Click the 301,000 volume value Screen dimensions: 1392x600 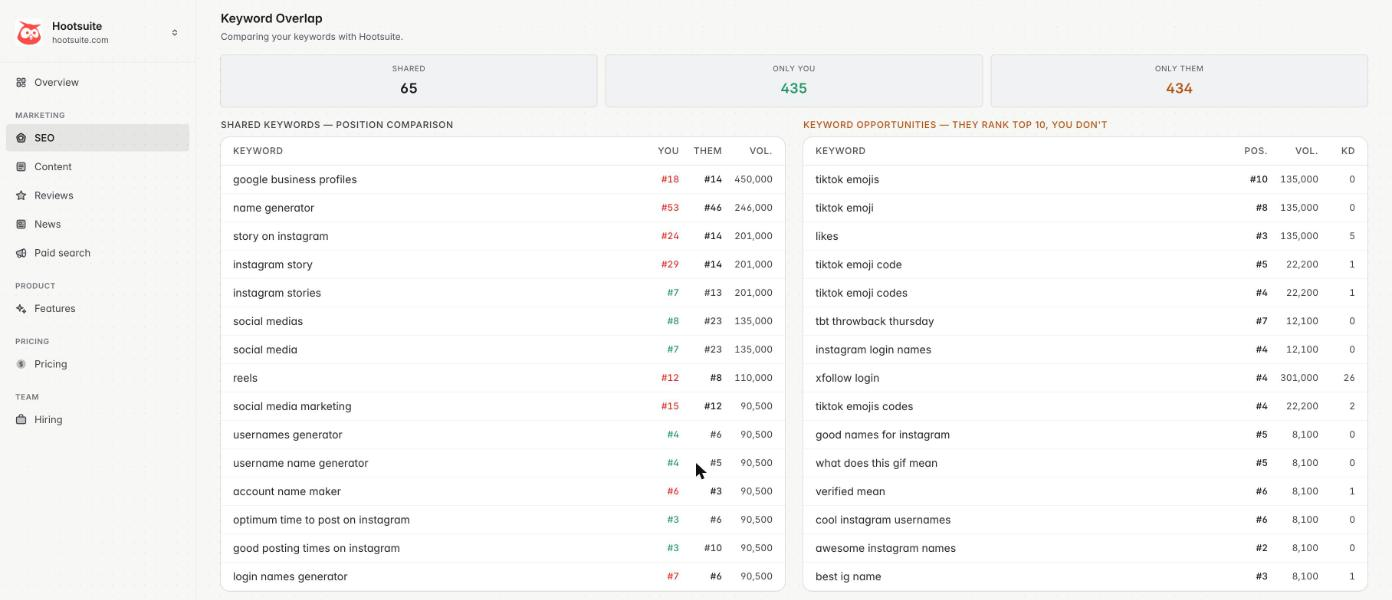tap(1299, 378)
